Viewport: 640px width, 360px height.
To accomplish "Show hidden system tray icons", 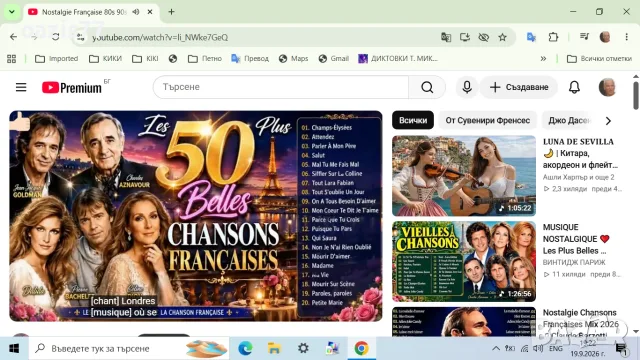I will (x=496, y=348).
